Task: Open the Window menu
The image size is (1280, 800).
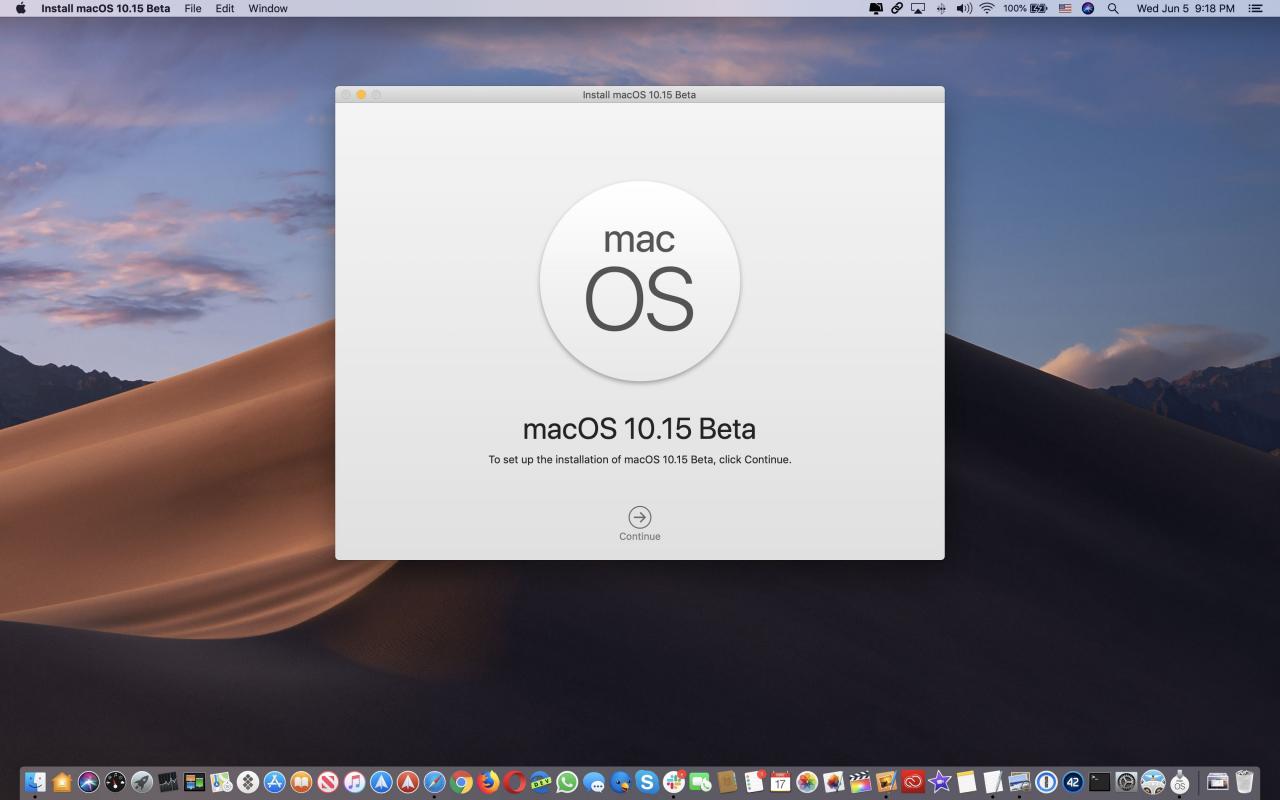Action: 268,8
